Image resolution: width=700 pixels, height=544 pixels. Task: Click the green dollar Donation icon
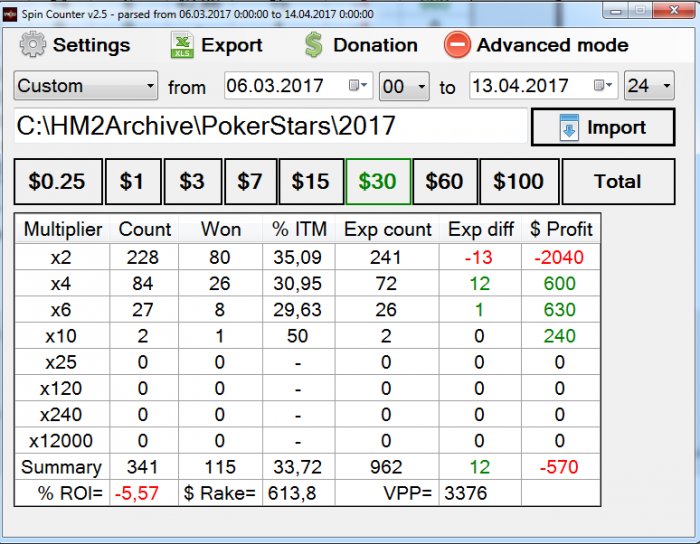(313, 45)
